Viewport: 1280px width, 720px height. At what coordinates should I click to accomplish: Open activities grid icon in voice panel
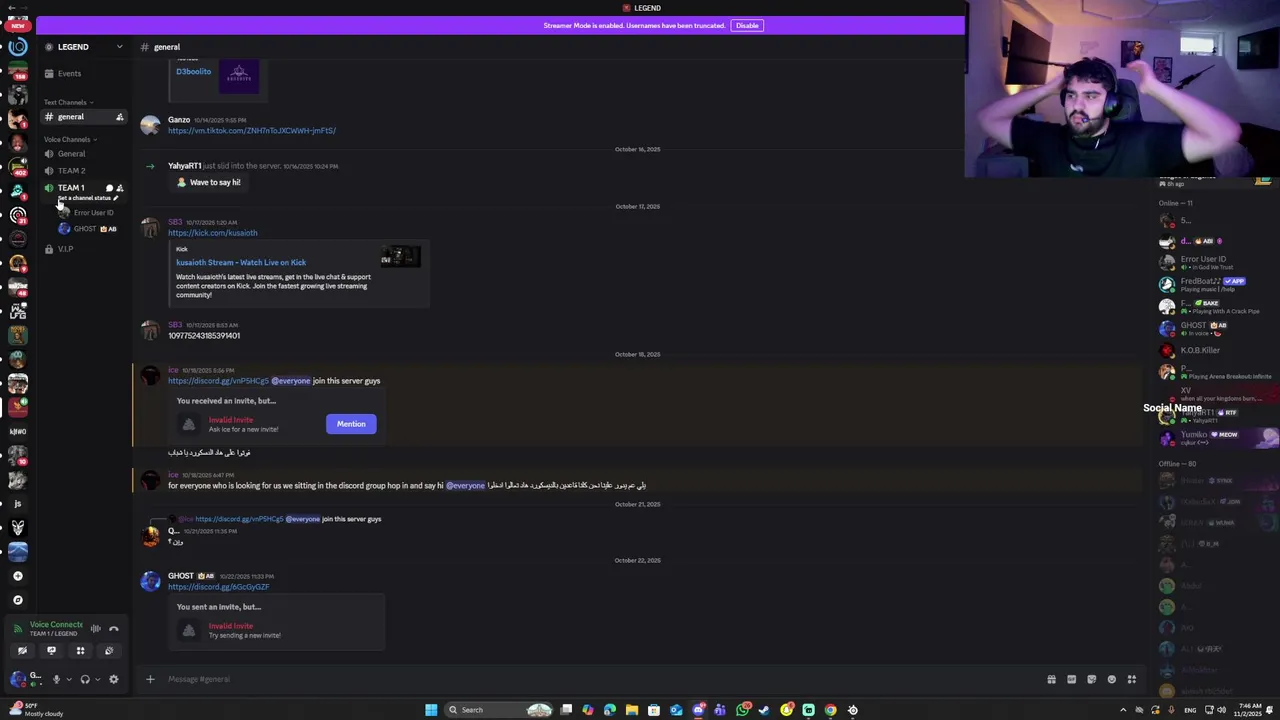pyautogui.click(x=80, y=651)
